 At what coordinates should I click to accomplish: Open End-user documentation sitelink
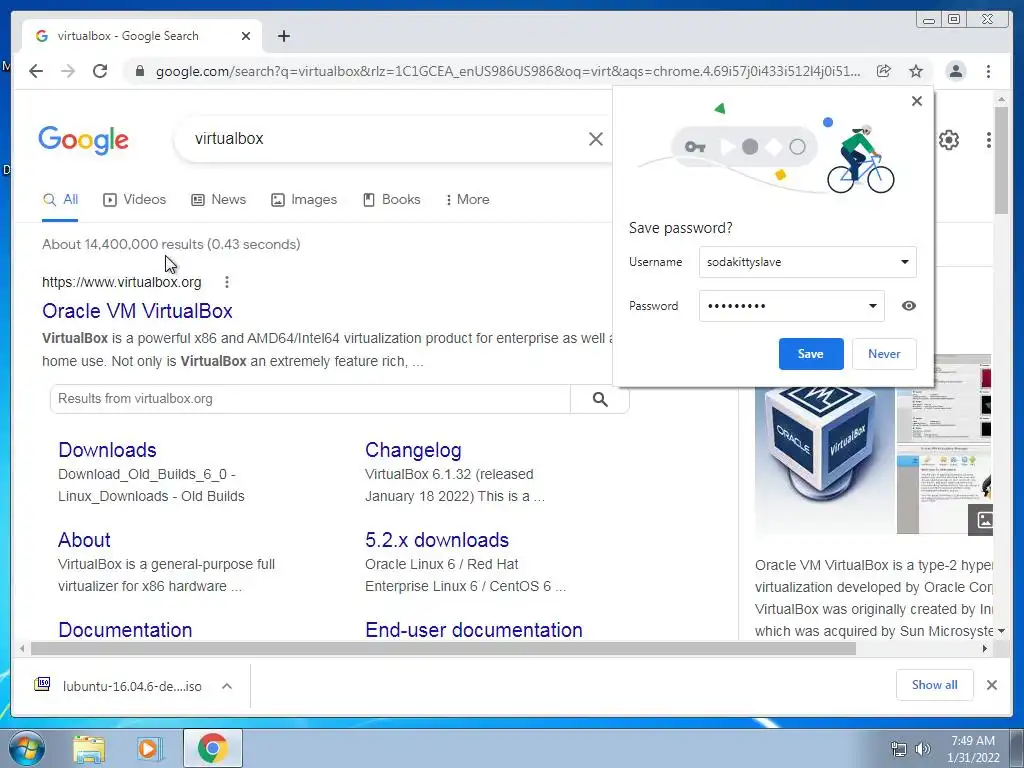474,630
